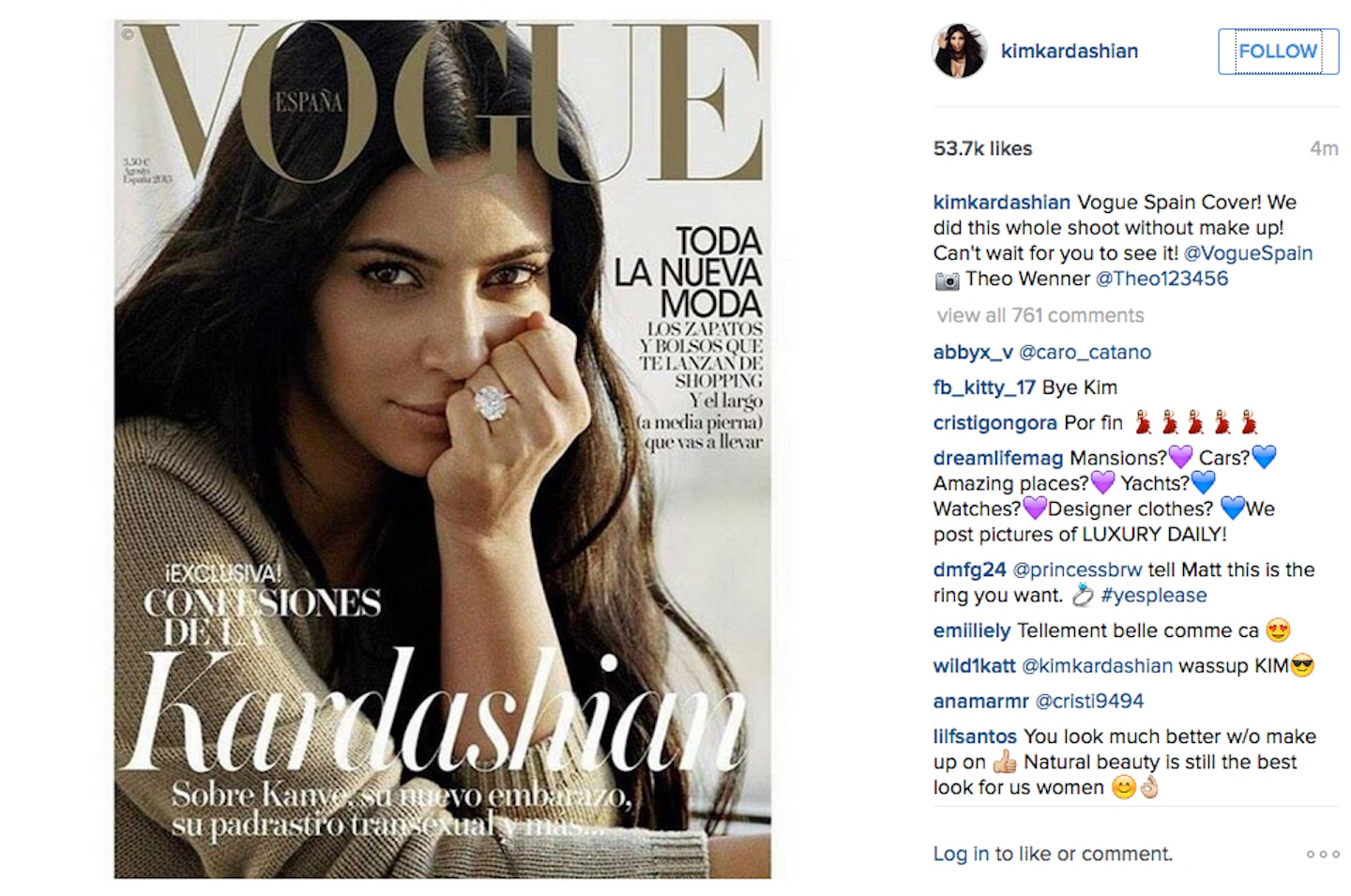Open the three-dot more options menu
This screenshot has width=1351, height=896.
point(1323,854)
